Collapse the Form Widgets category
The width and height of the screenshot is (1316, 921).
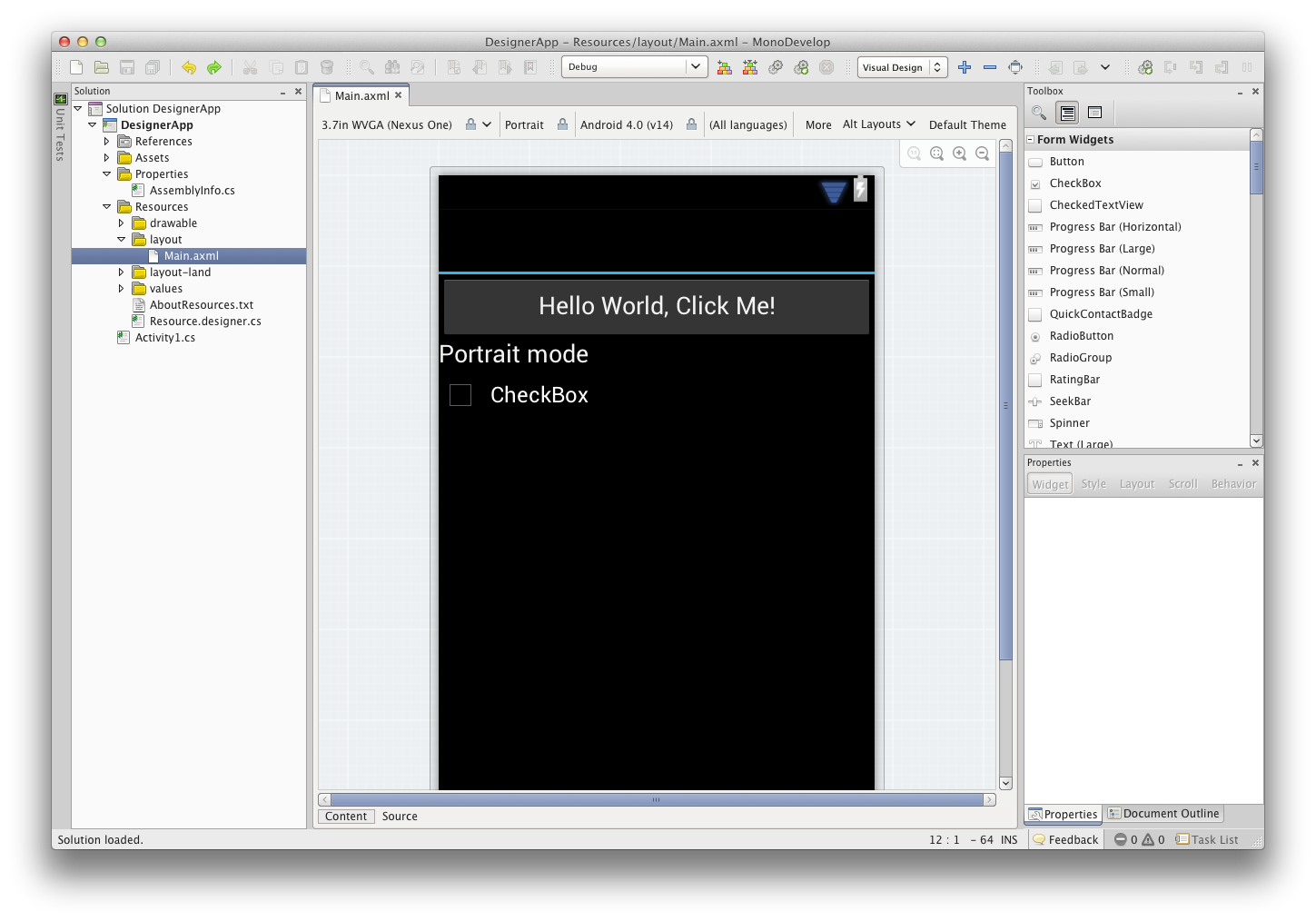[x=1030, y=140]
